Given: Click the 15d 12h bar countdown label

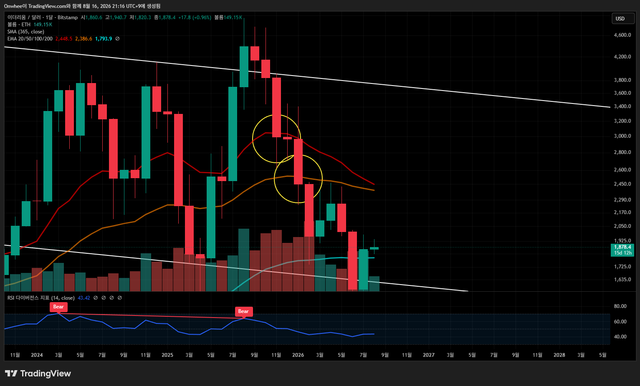Looking at the screenshot, I should tap(622, 253).
